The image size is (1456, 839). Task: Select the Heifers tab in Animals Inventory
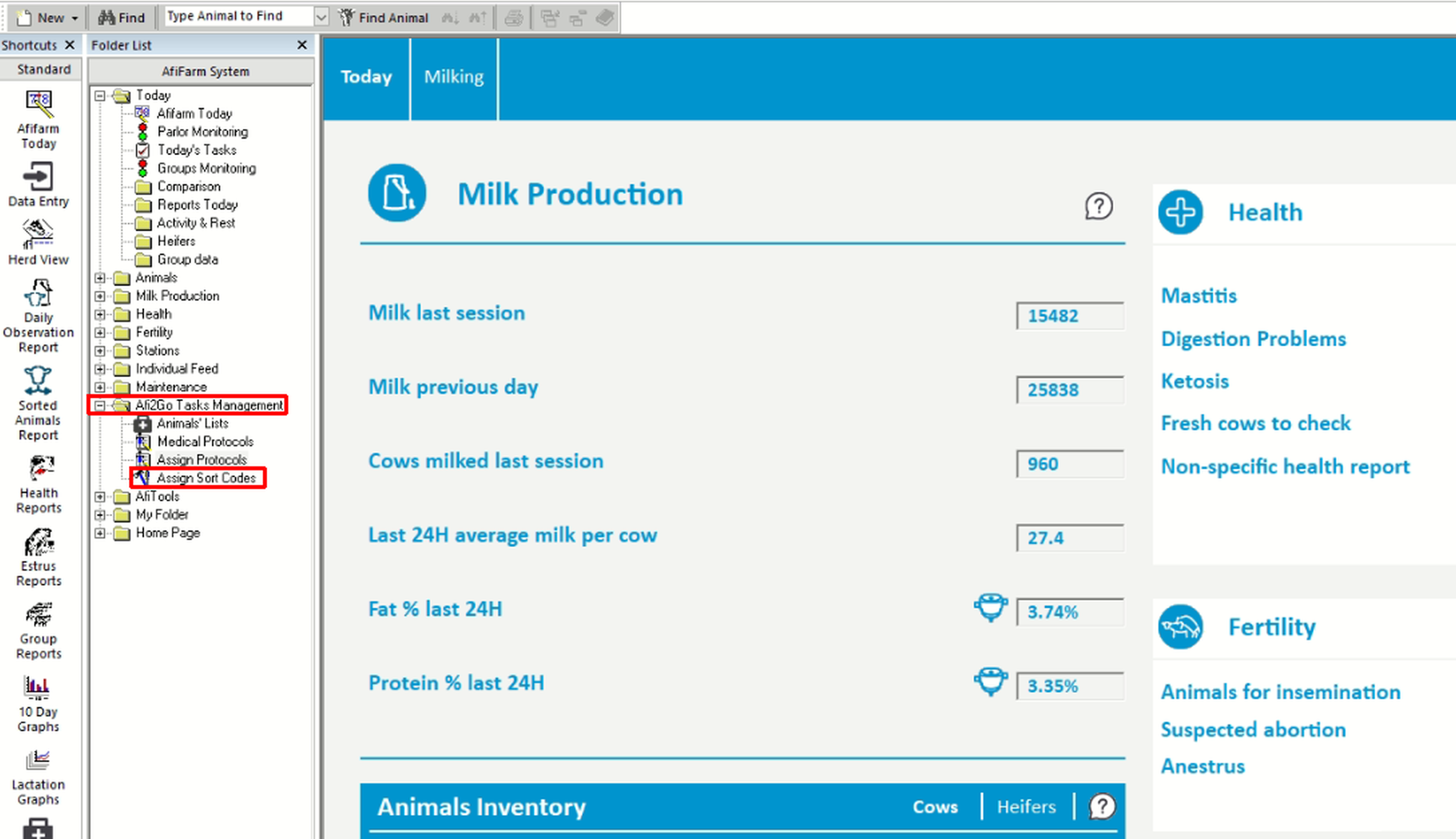(x=1026, y=807)
